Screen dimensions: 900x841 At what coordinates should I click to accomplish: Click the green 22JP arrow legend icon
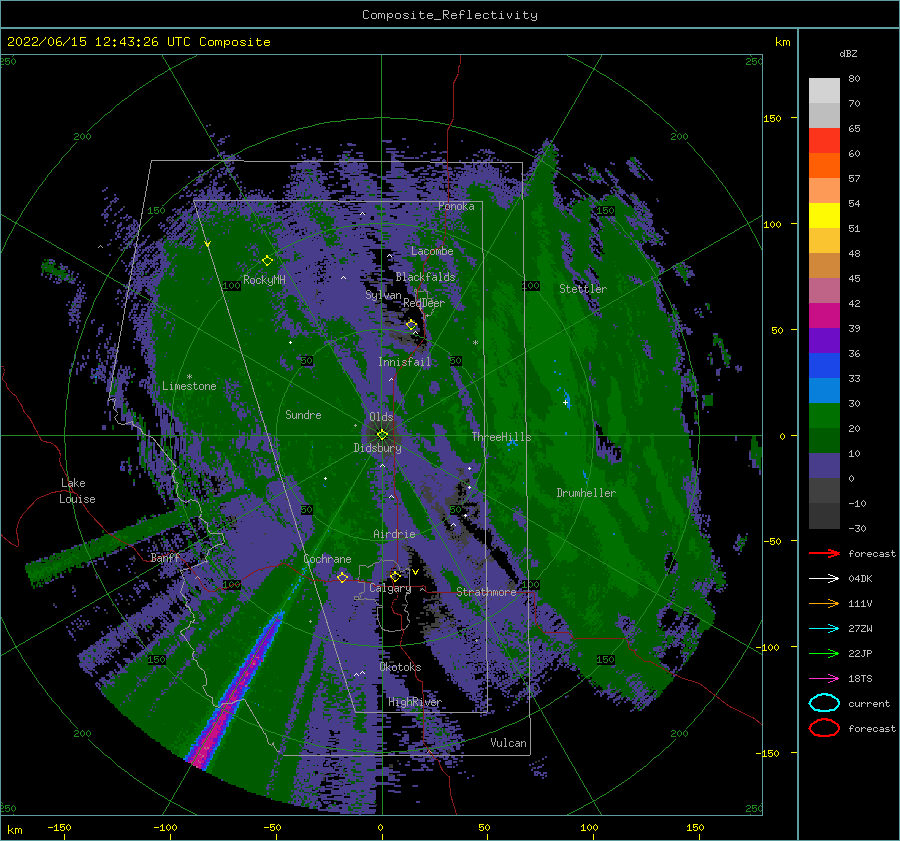click(824, 653)
